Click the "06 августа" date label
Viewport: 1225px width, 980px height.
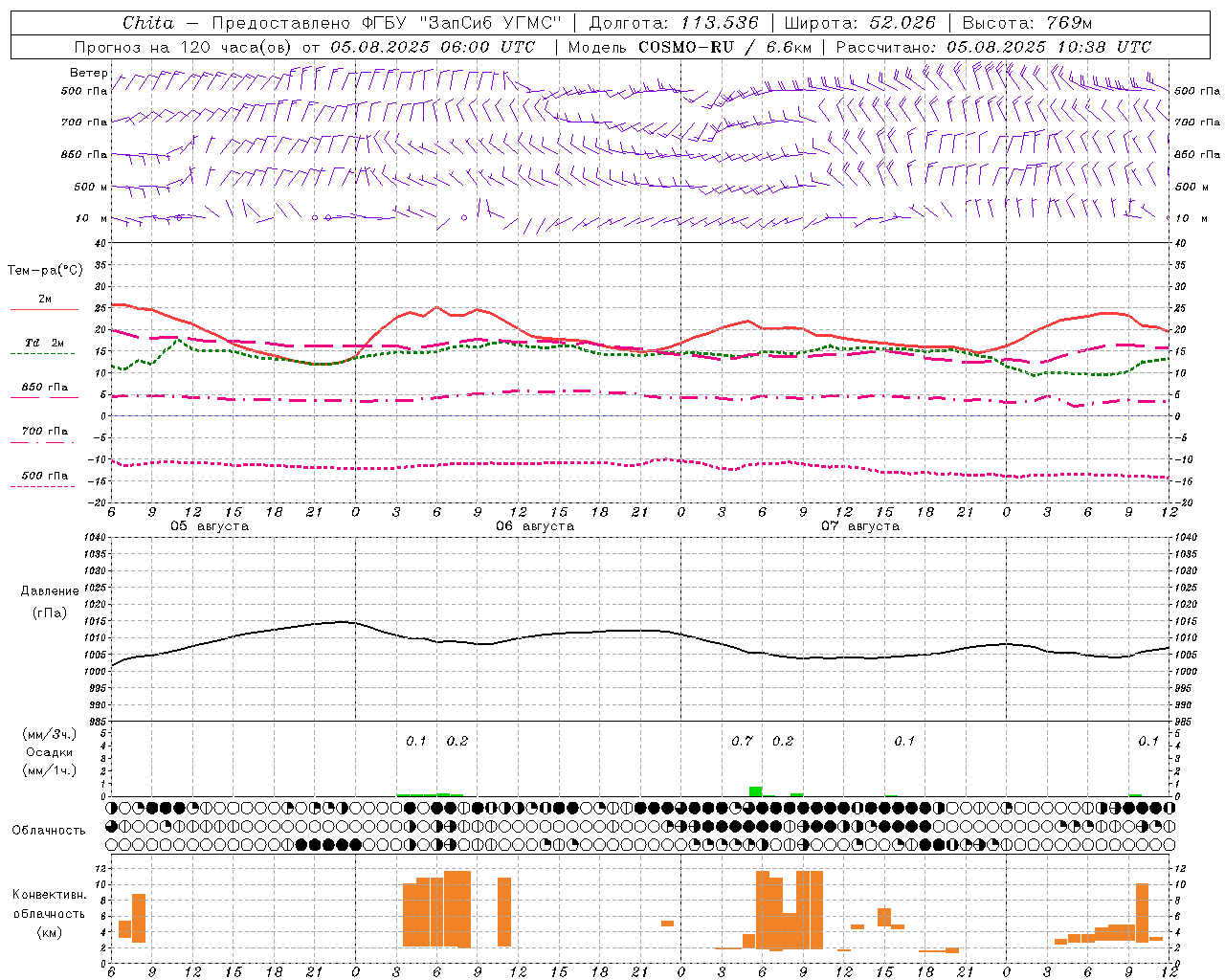coord(535,526)
